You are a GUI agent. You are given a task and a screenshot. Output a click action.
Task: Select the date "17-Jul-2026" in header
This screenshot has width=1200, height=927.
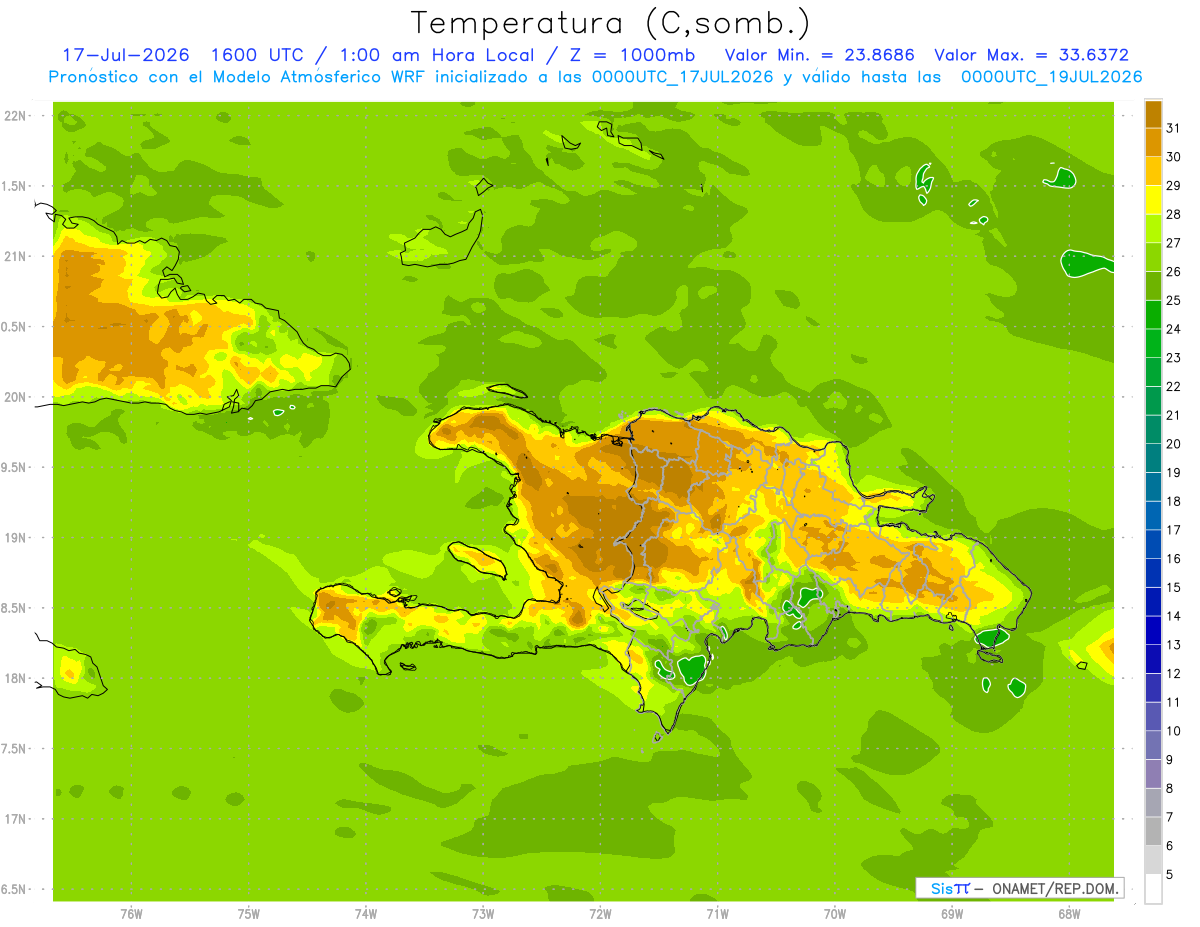point(126,55)
